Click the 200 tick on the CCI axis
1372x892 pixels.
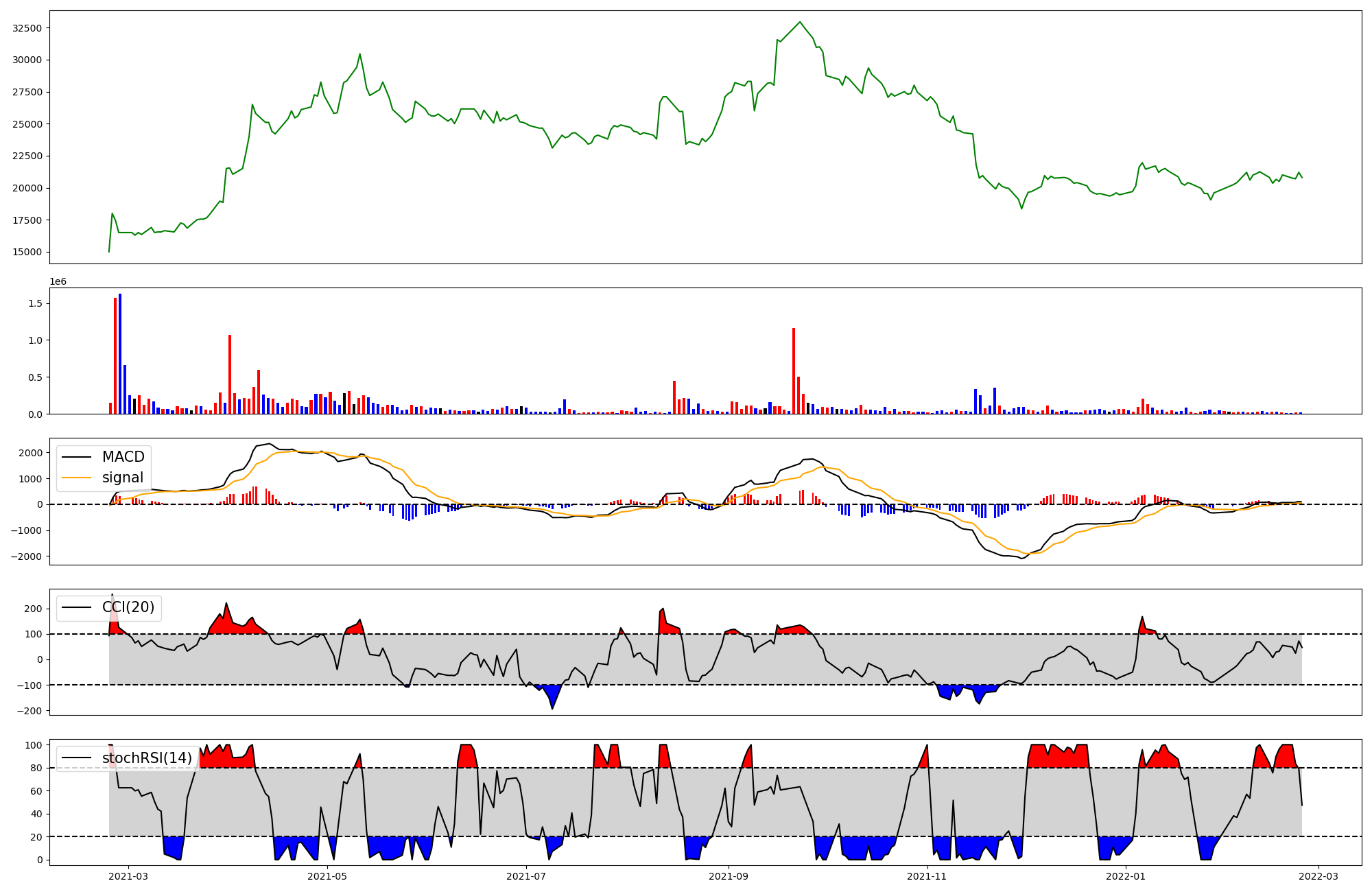[34, 609]
